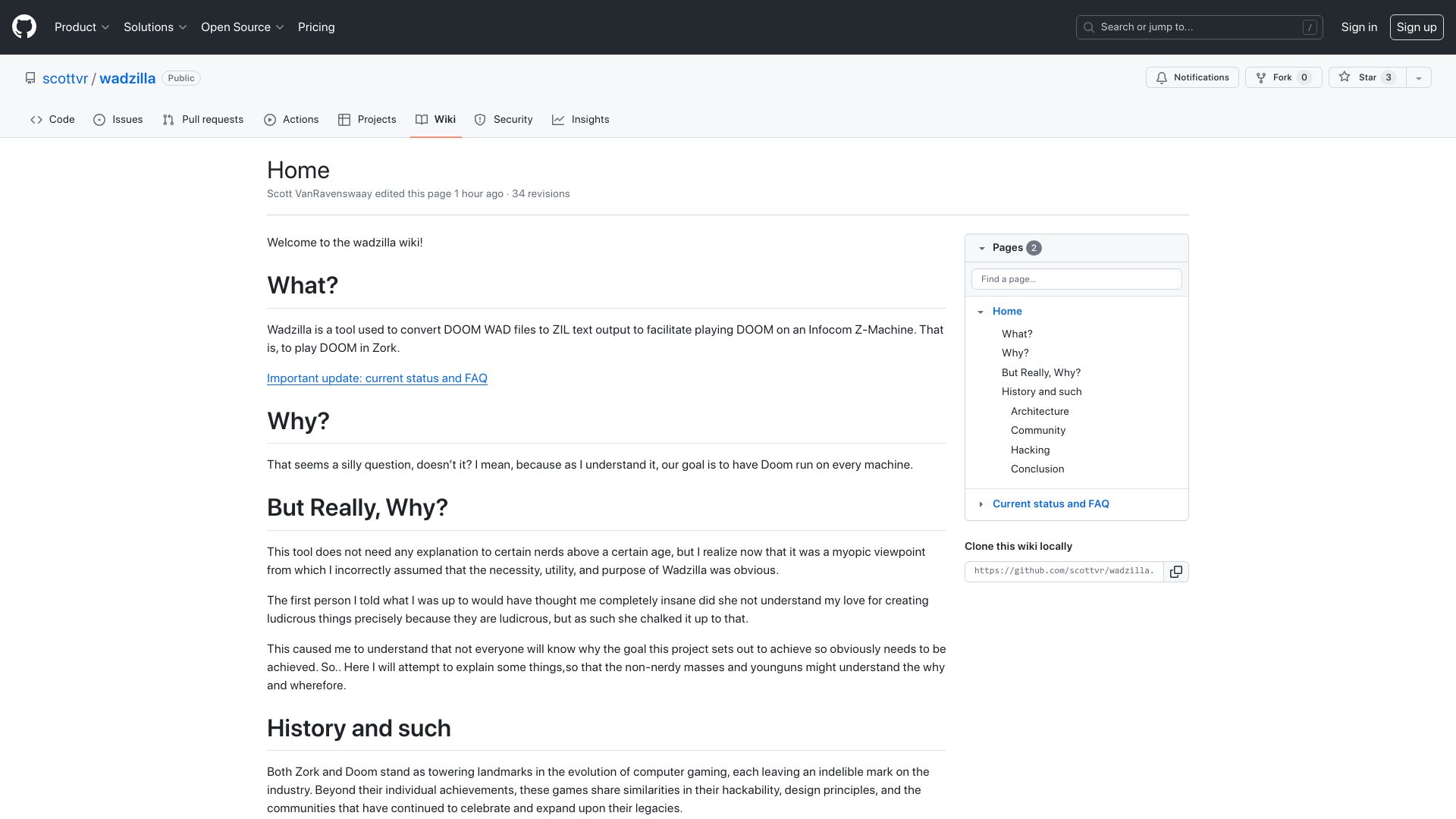Screen dimensions: 1456x819
Task: Open the Actions tab
Action: coord(291,120)
